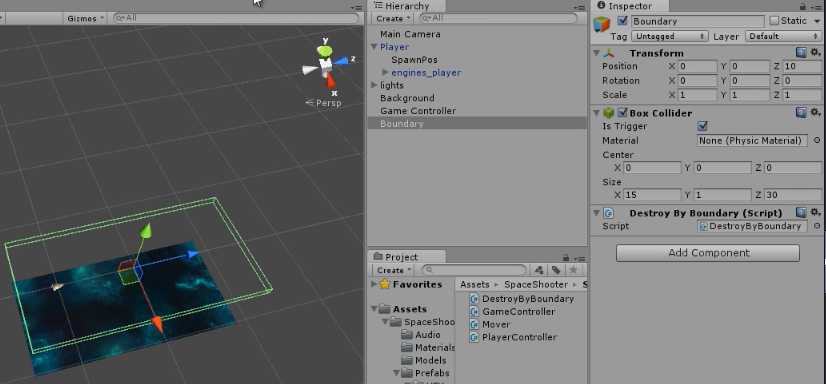Uncheck the Is Trigger checkbox

(x=702, y=126)
